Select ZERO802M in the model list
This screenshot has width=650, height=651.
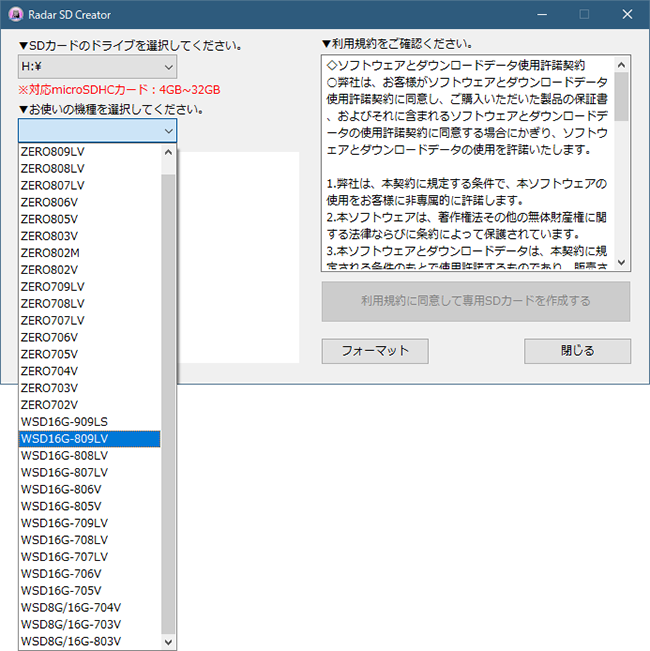click(x=89, y=253)
